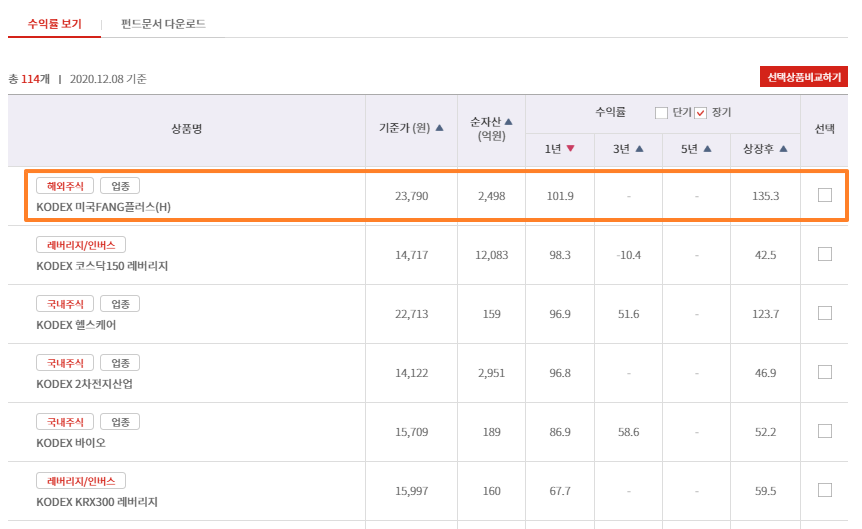Open KODEX 코스닥150 레버리지 product link
This screenshot has width=862, height=529.
tap(102, 266)
